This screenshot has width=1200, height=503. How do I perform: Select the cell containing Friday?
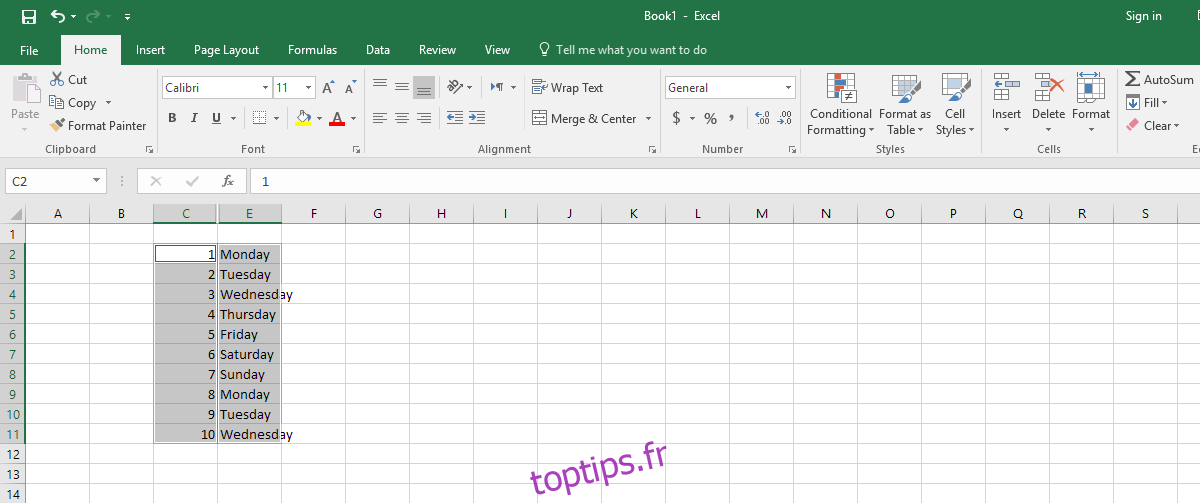click(x=248, y=335)
